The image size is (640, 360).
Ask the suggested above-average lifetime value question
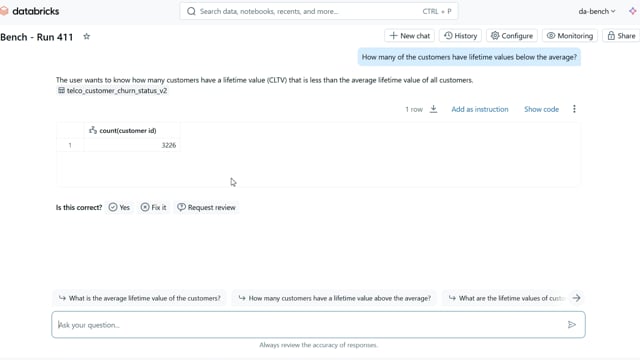pos(335,298)
